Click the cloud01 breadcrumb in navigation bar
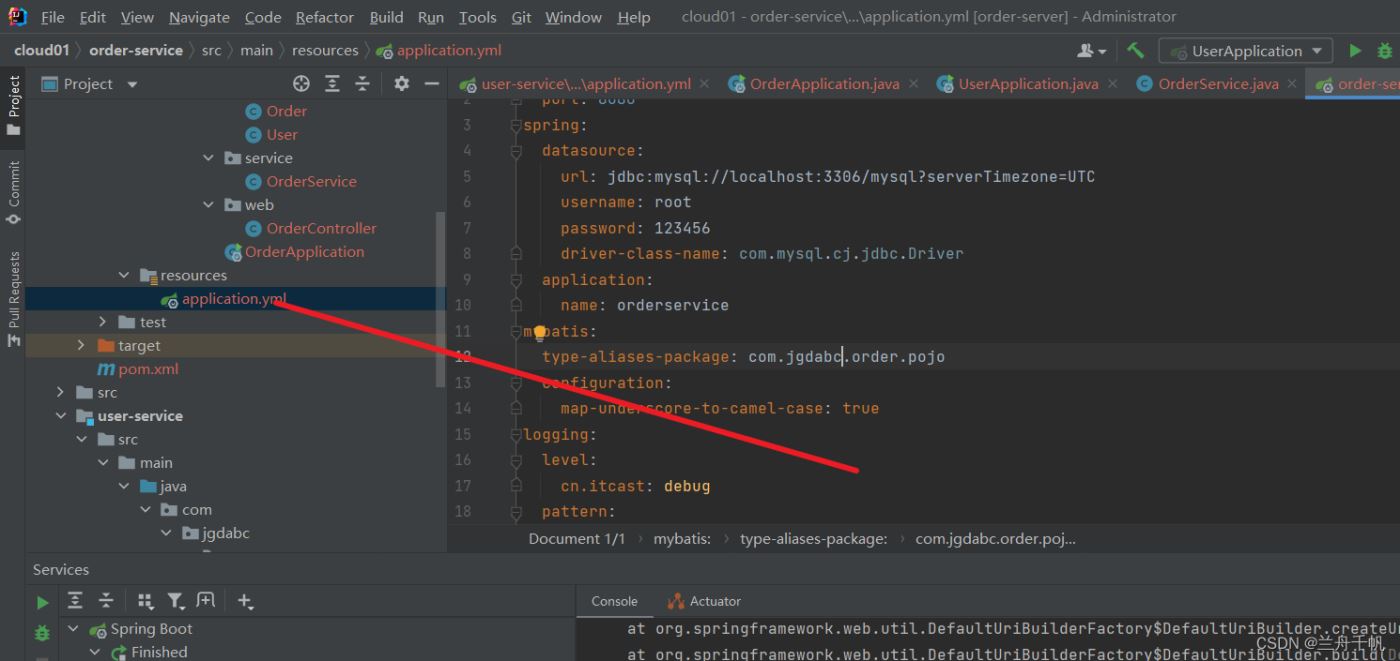 coord(42,50)
